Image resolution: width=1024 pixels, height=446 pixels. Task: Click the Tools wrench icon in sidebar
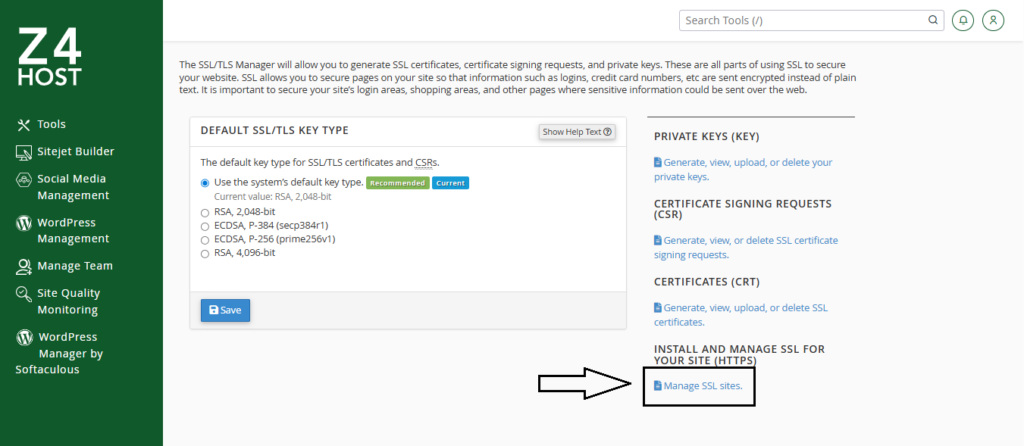click(24, 125)
